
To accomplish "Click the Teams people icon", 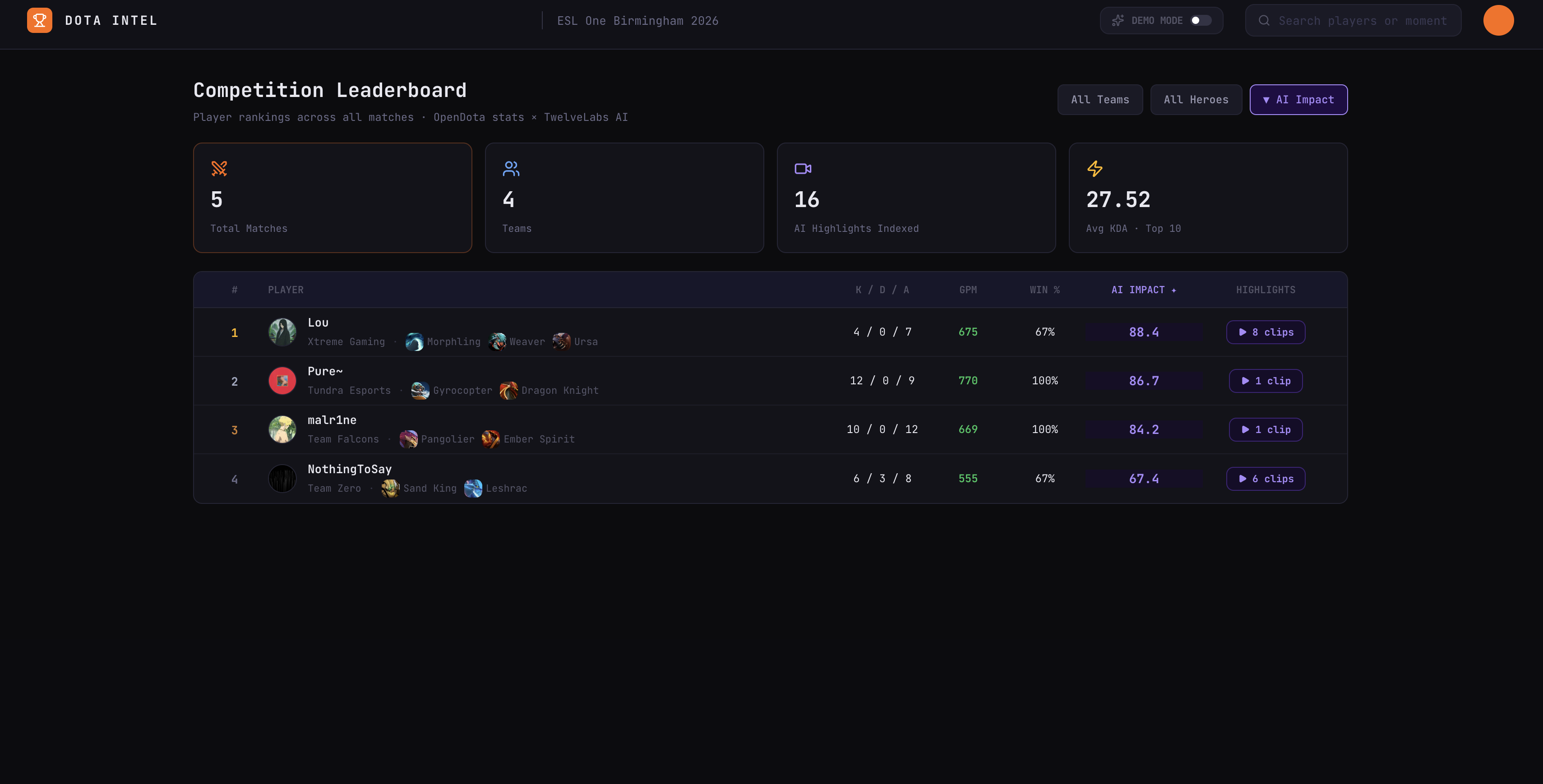I will click(x=511, y=168).
